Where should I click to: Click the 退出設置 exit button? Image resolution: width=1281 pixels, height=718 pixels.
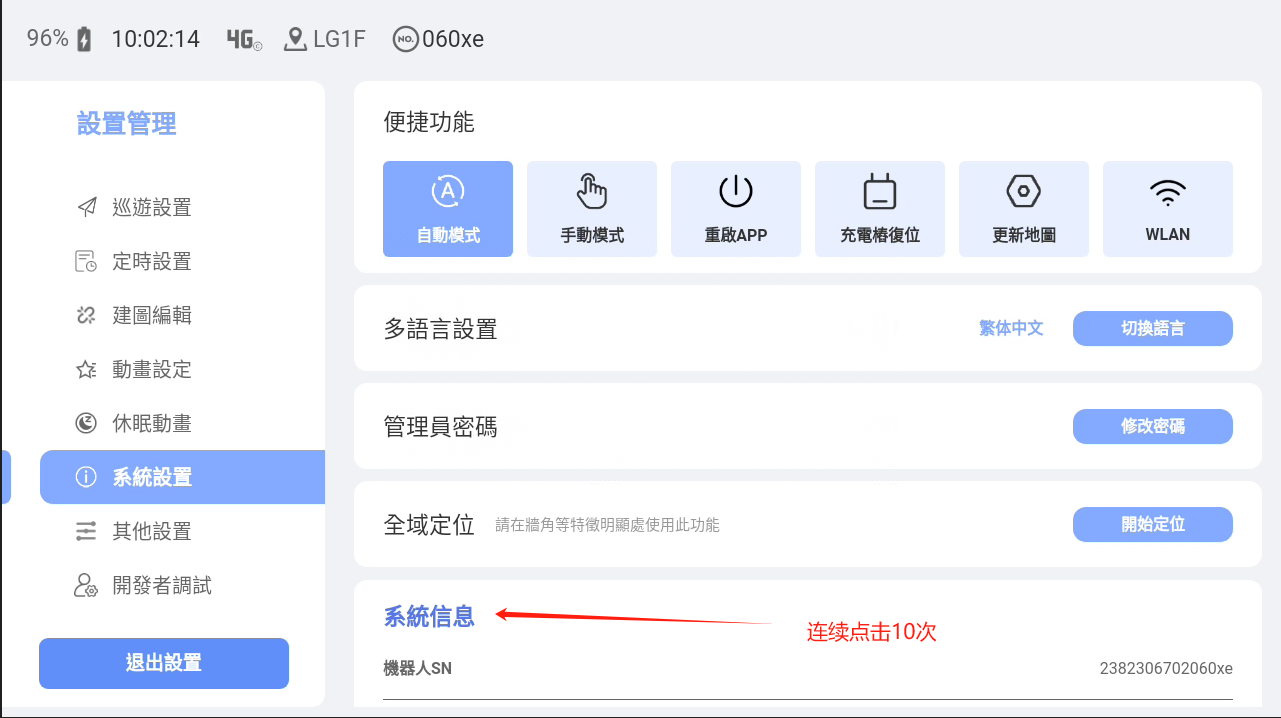(x=164, y=663)
